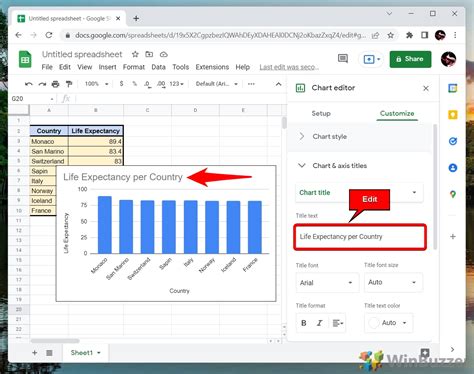Select the Life Expectancy header cell
The width and height of the screenshot is (474, 374).
[96, 131]
